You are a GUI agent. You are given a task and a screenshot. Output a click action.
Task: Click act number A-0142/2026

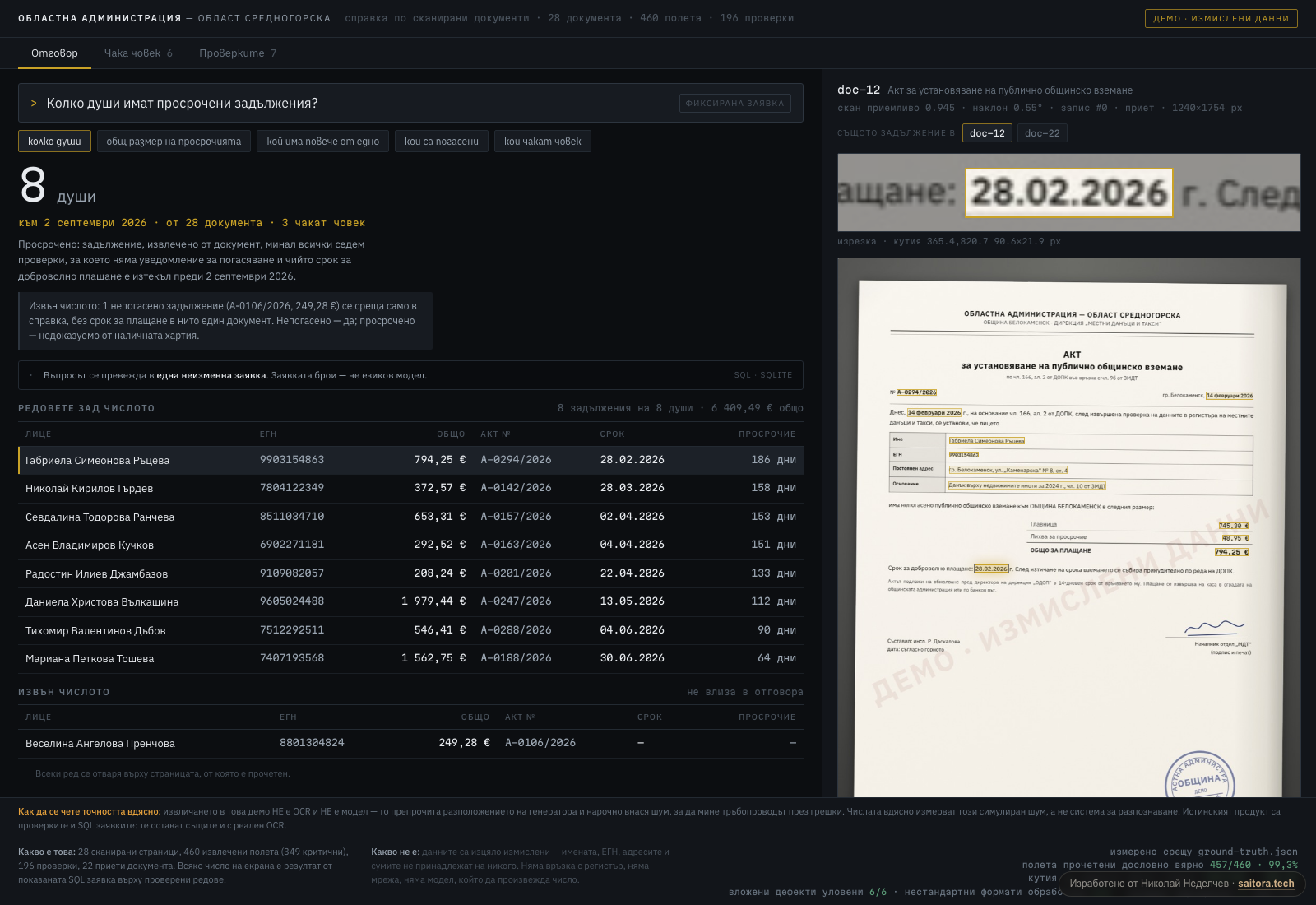[x=516, y=488]
